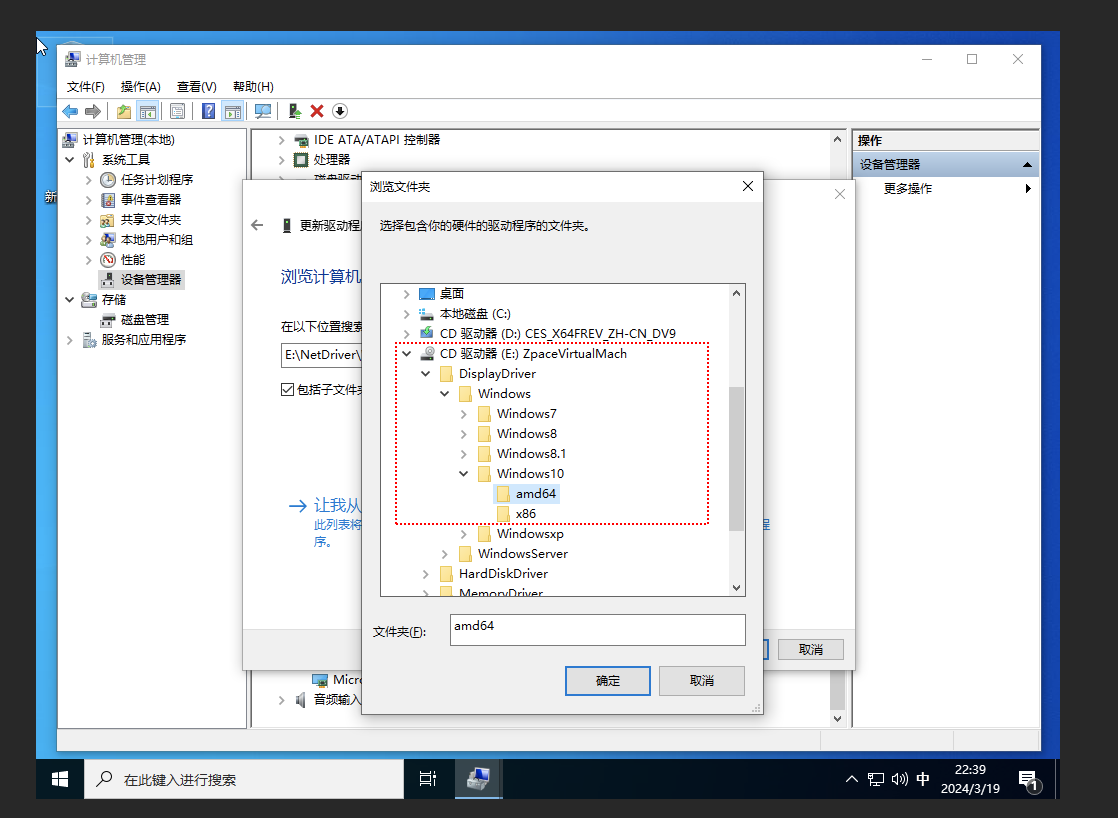1118x818 pixels.
Task: Click the Disable device down-arrow icon
Action: (x=338, y=110)
